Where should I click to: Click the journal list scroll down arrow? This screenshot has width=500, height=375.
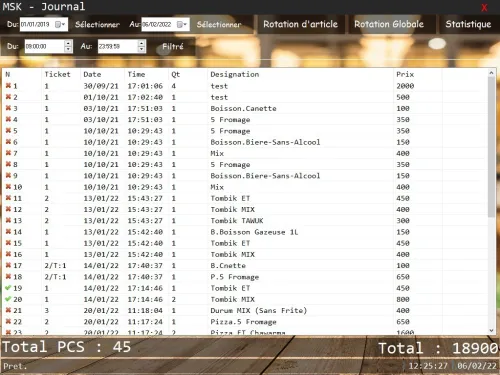[x=491, y=330]
